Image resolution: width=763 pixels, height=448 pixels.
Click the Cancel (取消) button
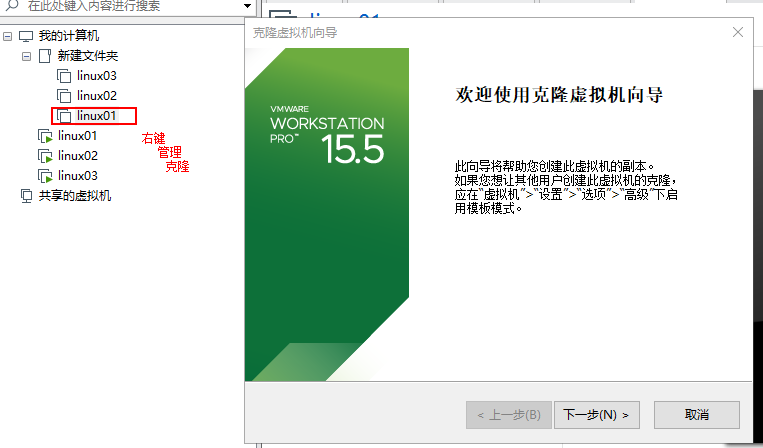(x=697, y=414)
